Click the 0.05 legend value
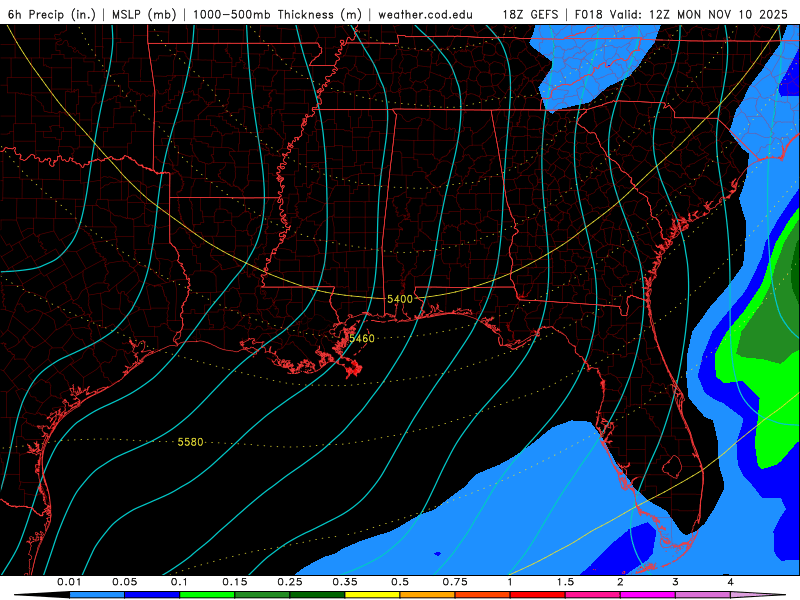 click(x=124, y=582)
